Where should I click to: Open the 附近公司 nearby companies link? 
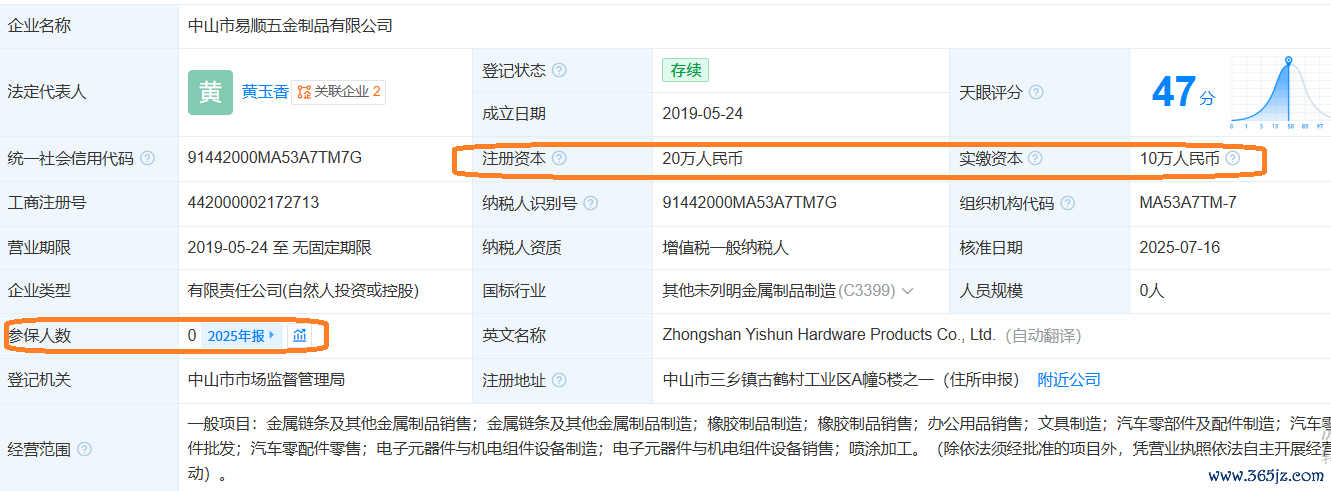coord(1069,380)
